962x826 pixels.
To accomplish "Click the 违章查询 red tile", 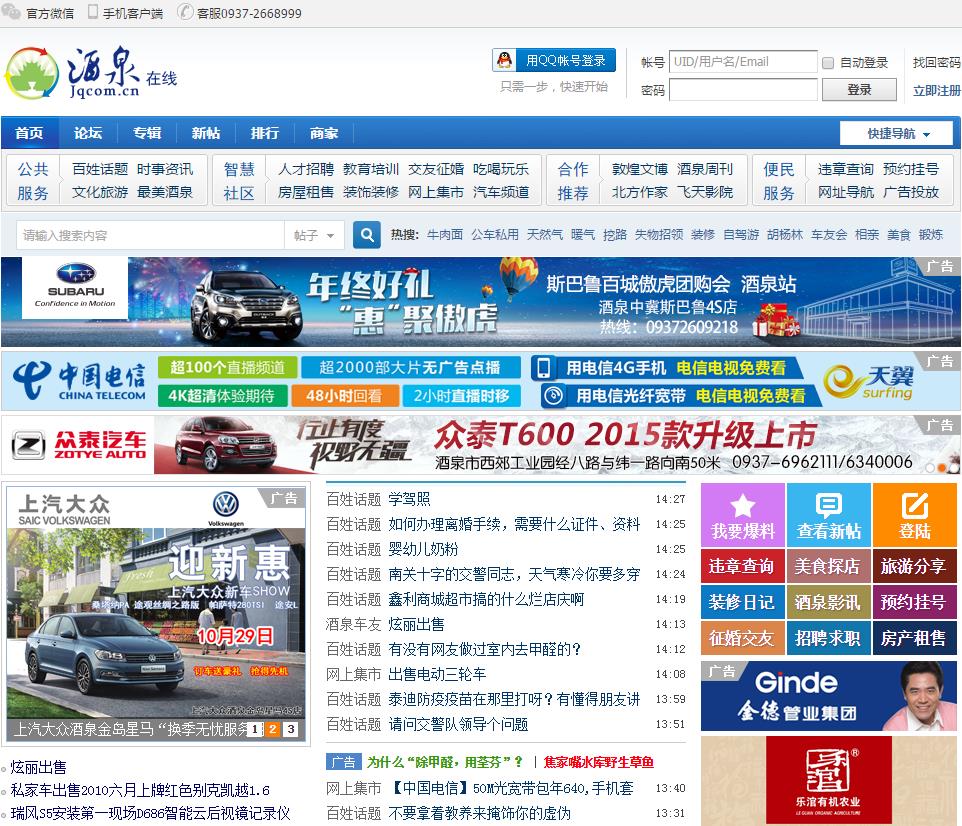I will [x=742, y=566].
